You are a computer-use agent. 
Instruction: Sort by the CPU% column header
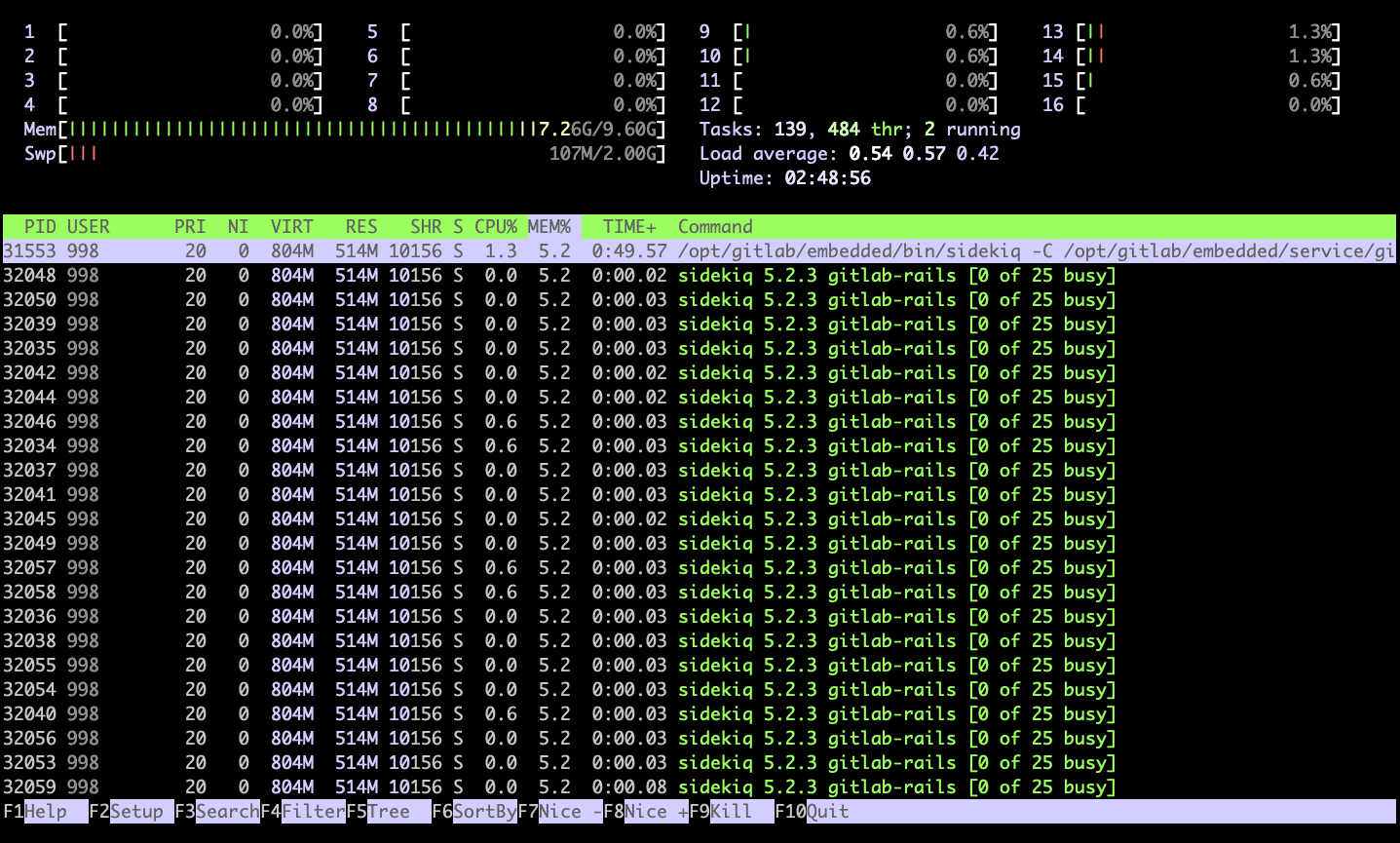(x=495, y=227)
